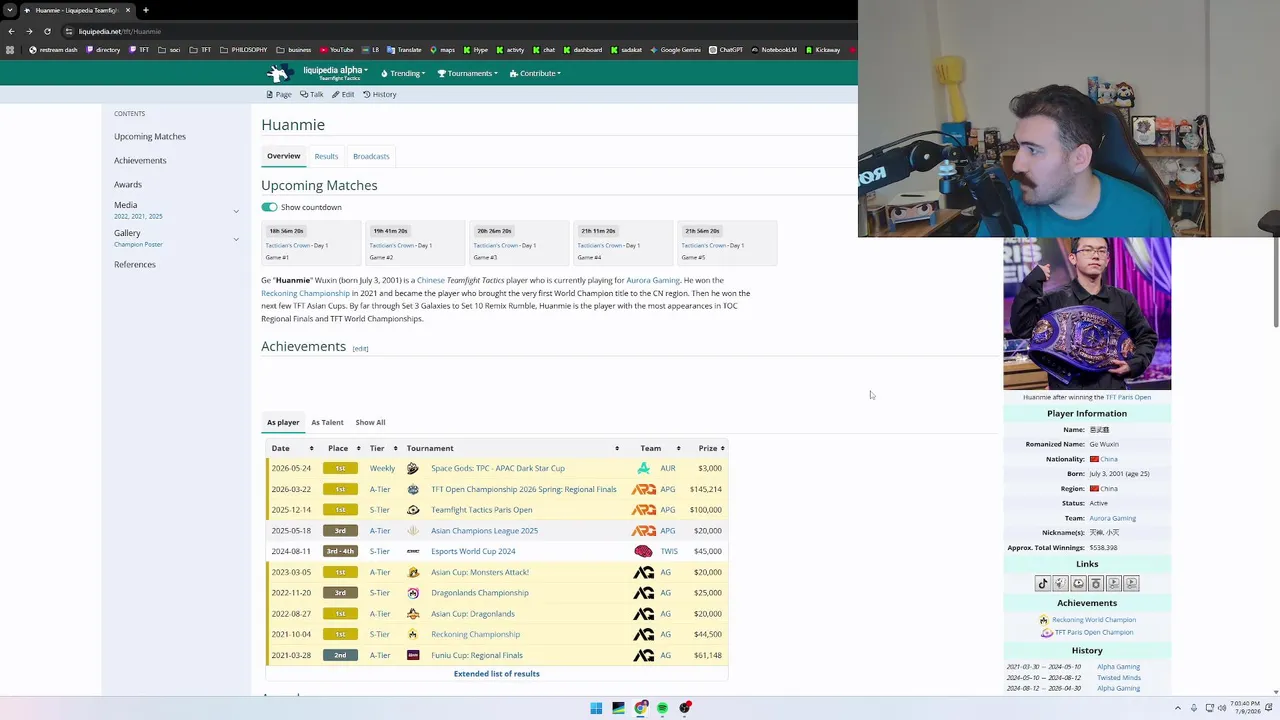Select the Show All tab
The image size is (1280, 720).
[370, 422]
